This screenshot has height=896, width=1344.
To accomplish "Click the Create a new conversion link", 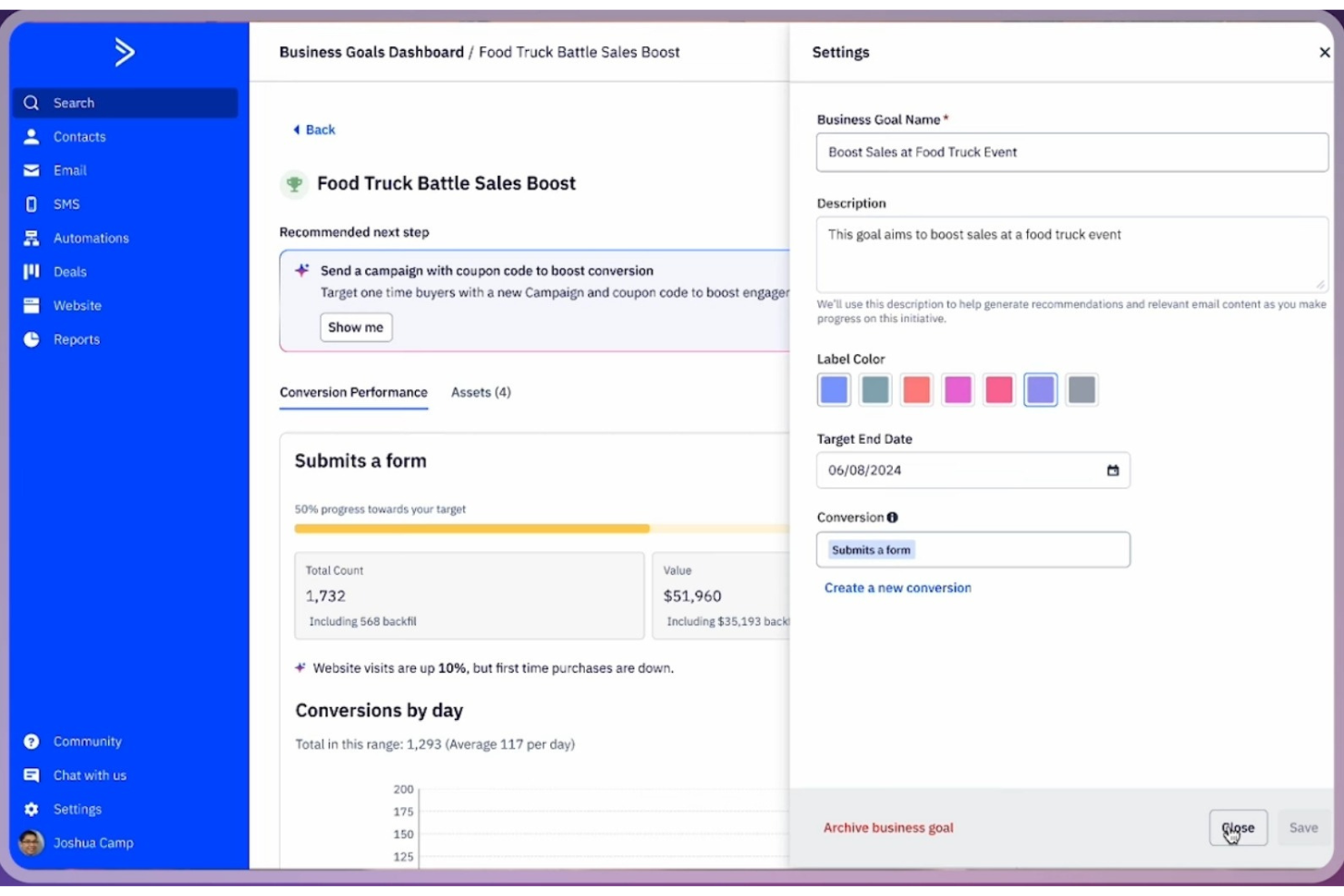I will click(896, 587).
